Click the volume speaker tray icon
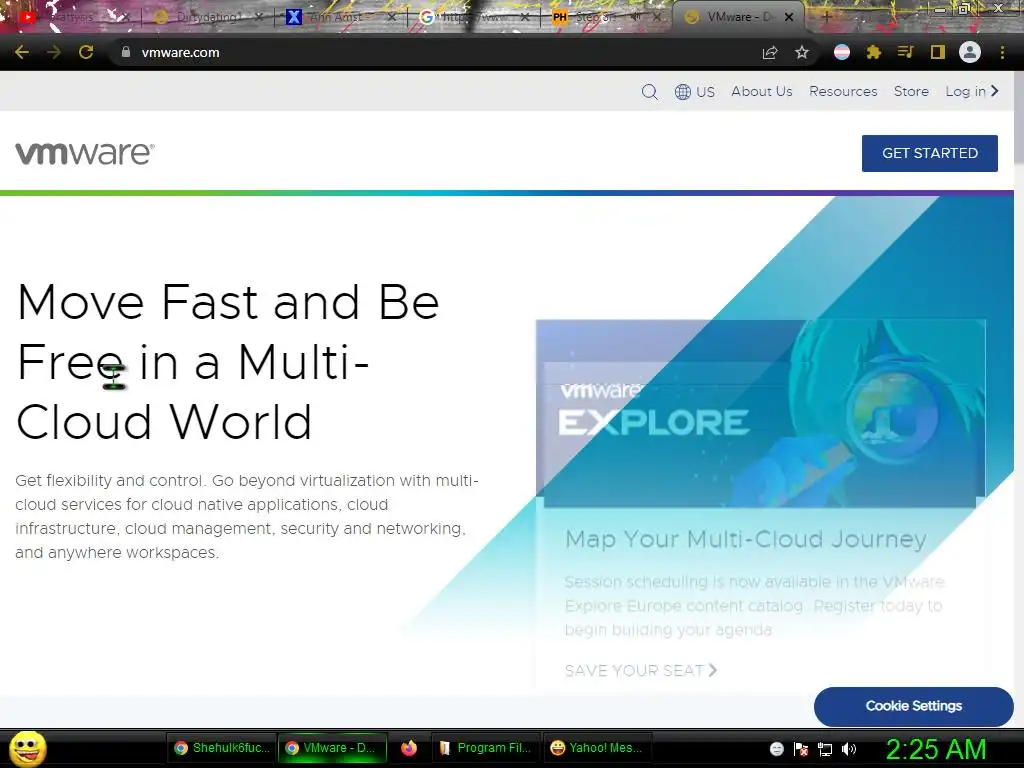 pyautogui.click(x=849, y=749)
